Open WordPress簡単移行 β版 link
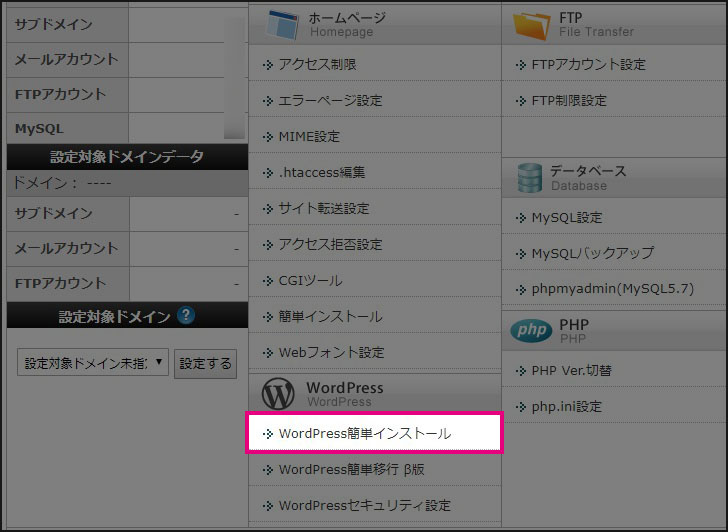The width and height of the screenshot is (728, 532). [x=351, y=469]
